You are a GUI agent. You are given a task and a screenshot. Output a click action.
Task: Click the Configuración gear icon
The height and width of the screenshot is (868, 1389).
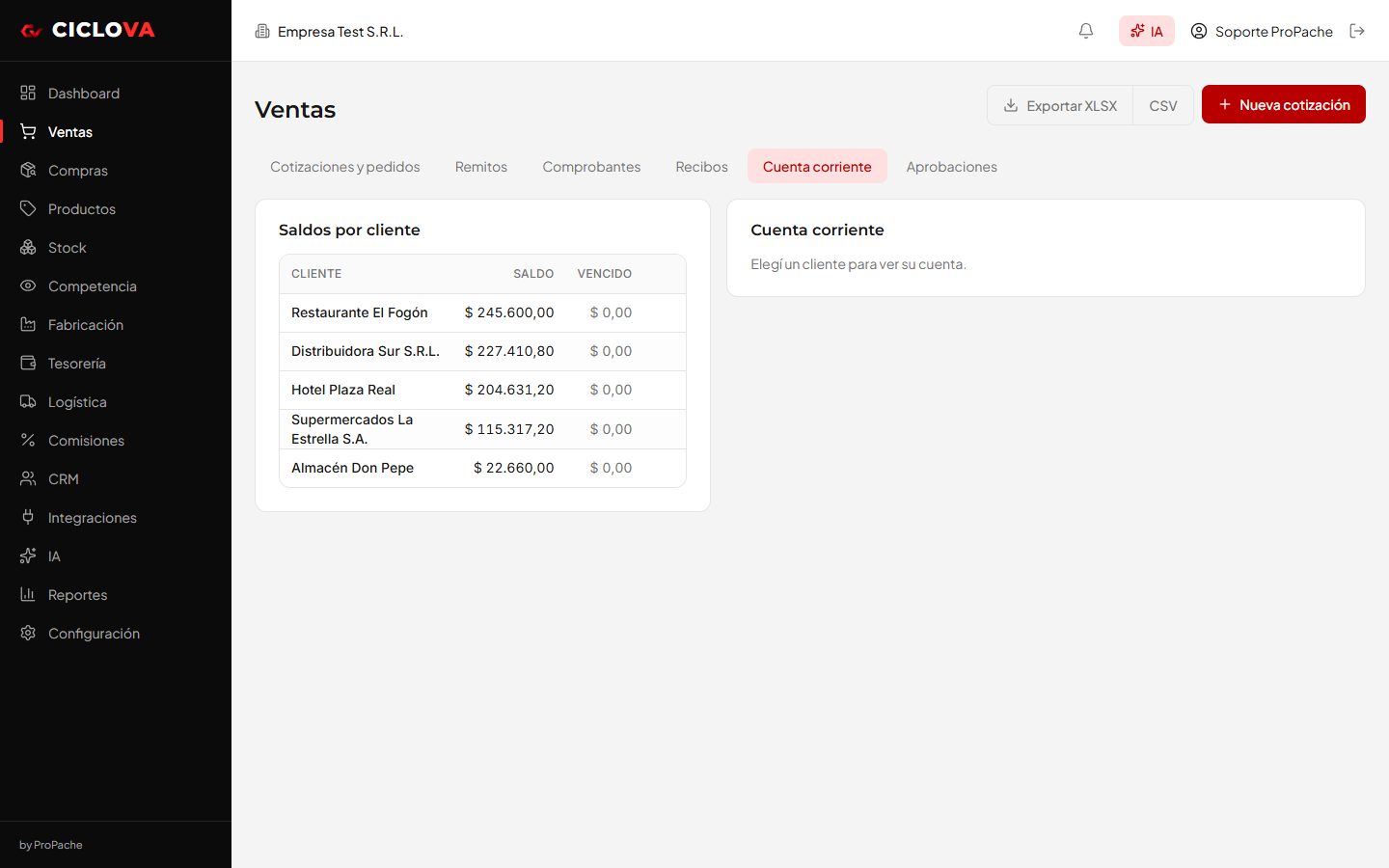coord(28,633)
